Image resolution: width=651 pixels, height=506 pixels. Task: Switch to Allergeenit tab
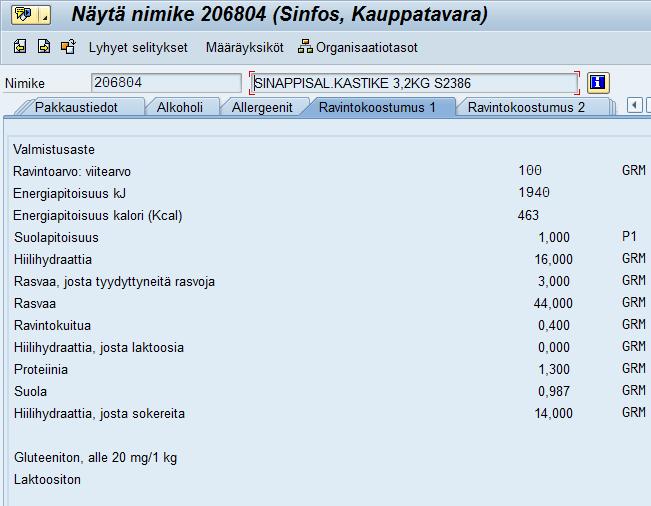(x=262, y=108)
